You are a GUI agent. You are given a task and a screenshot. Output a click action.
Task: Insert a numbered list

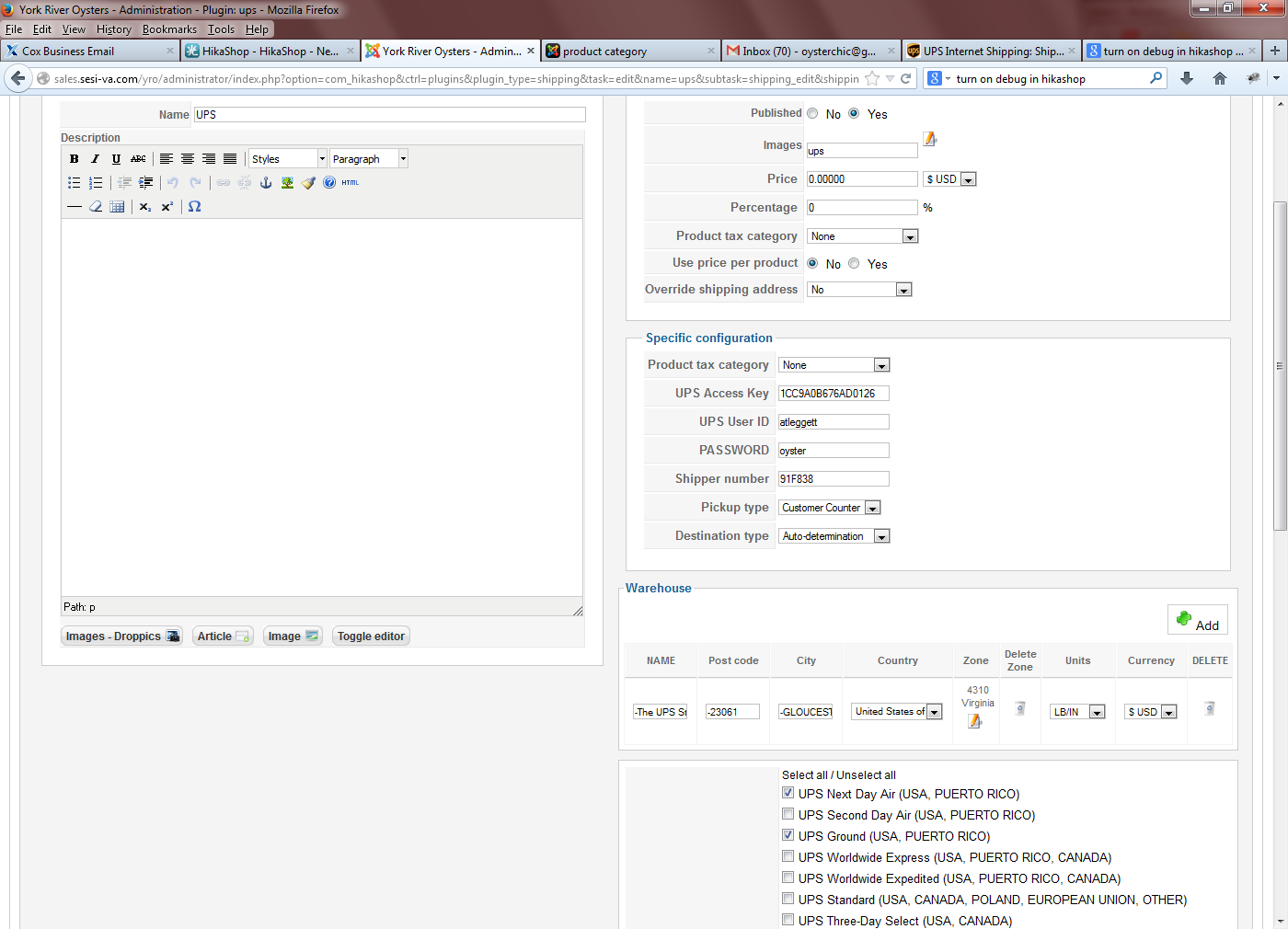(96, 183)
